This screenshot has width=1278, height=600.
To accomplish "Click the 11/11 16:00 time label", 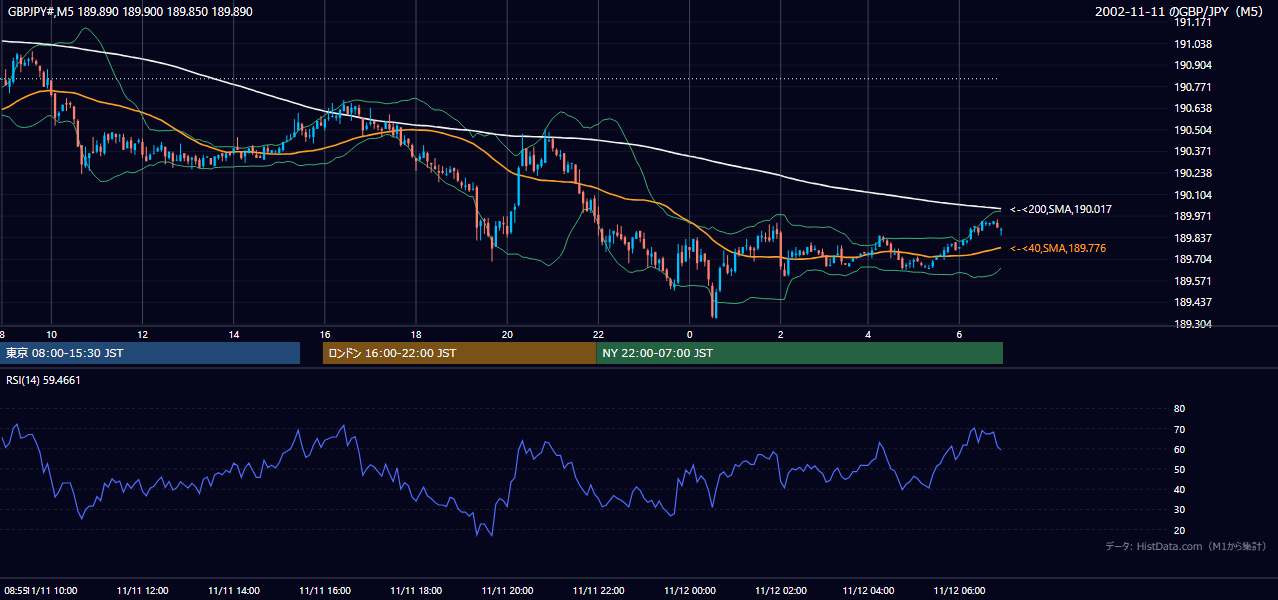I will point(325,591).
